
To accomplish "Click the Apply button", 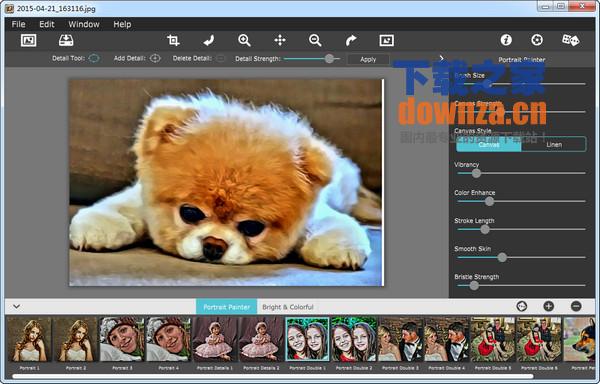I will click(x=368, y=59).
